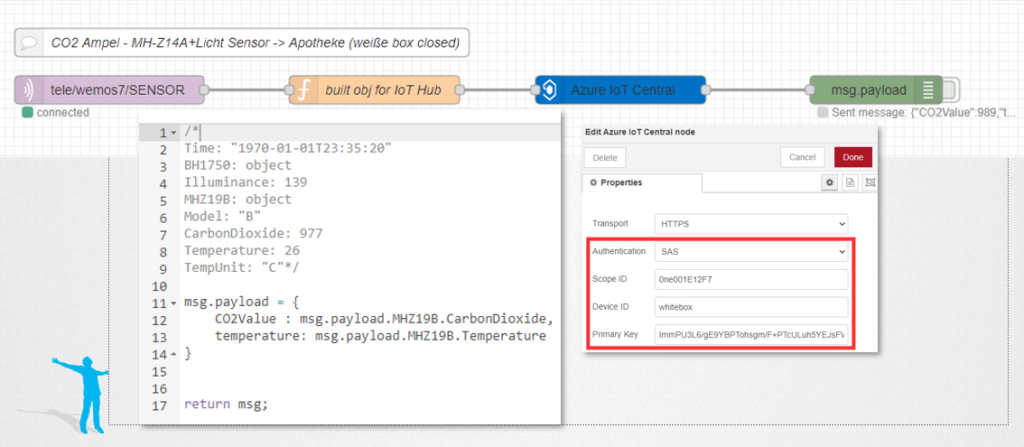
Task: Open the Authentication SAS dropdown
Action: (751, 251)
